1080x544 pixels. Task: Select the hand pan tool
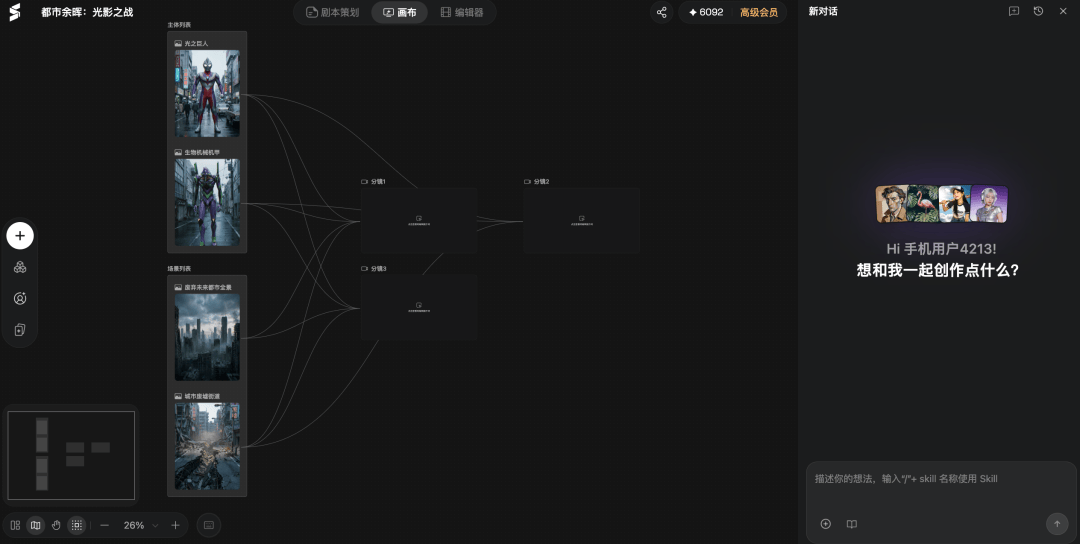[56, 525]
